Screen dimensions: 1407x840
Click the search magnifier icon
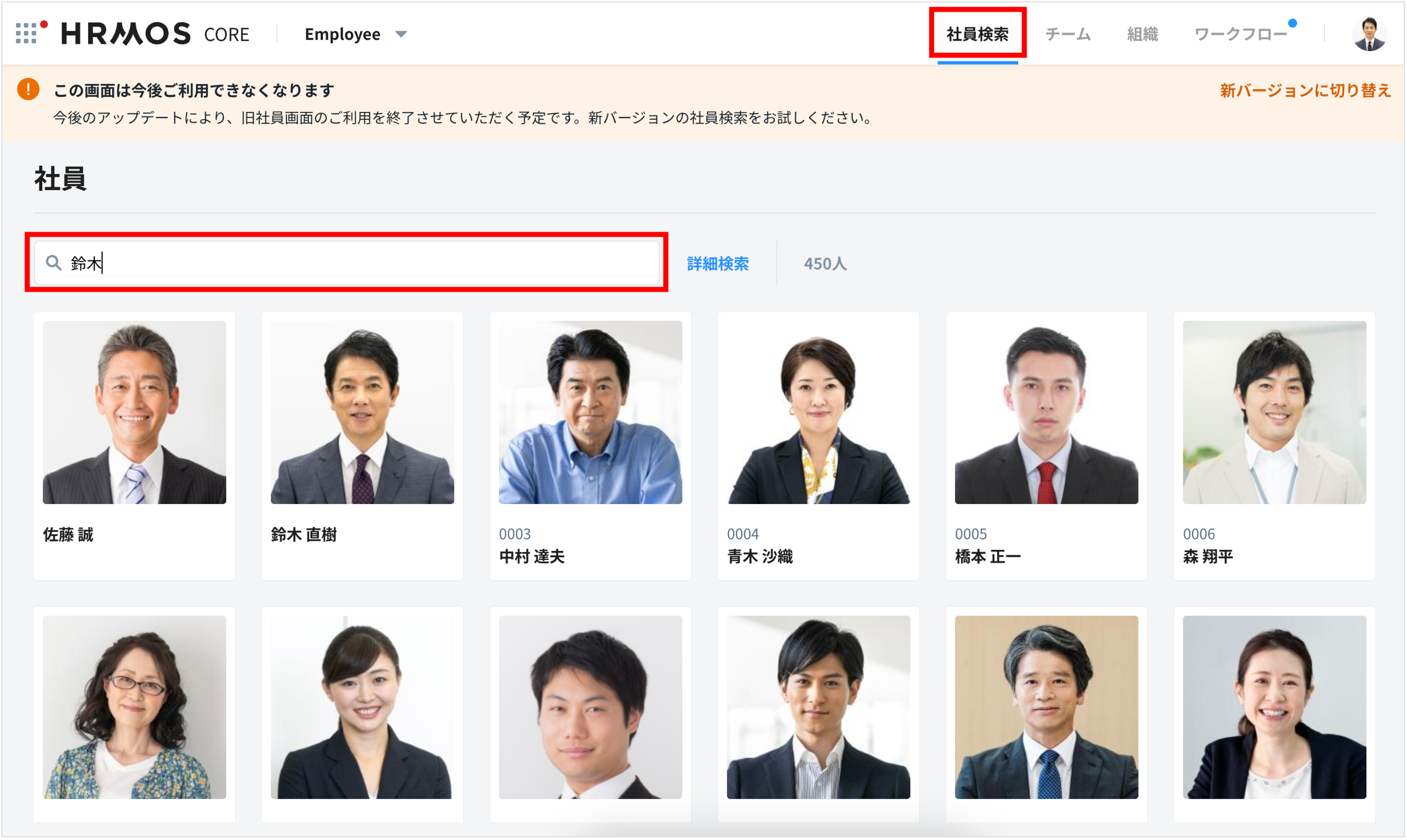(x=53, y=263)
